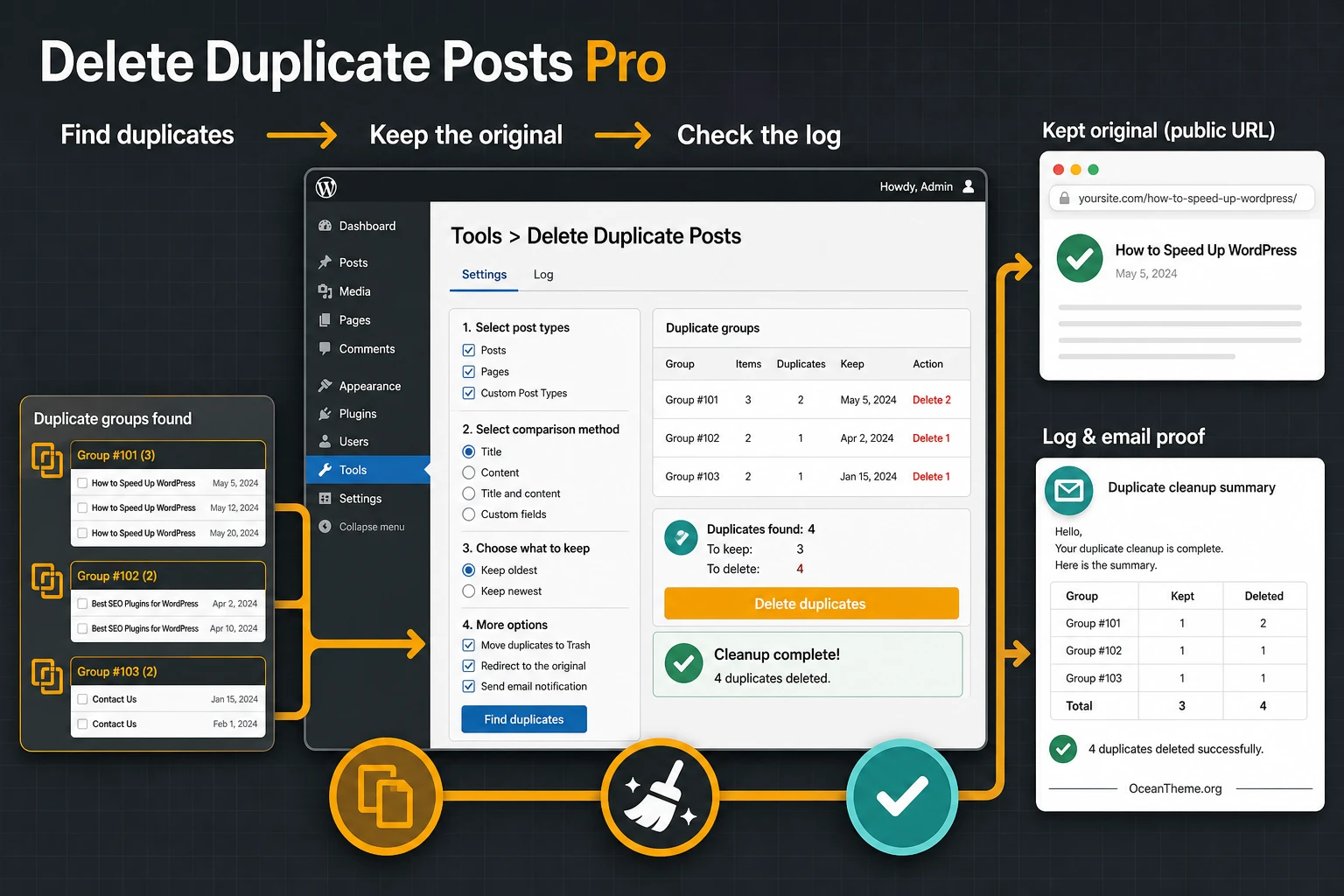Click Delete 2 for Group #101
The image size is (1344, 896).
click(x=932, y=400)
